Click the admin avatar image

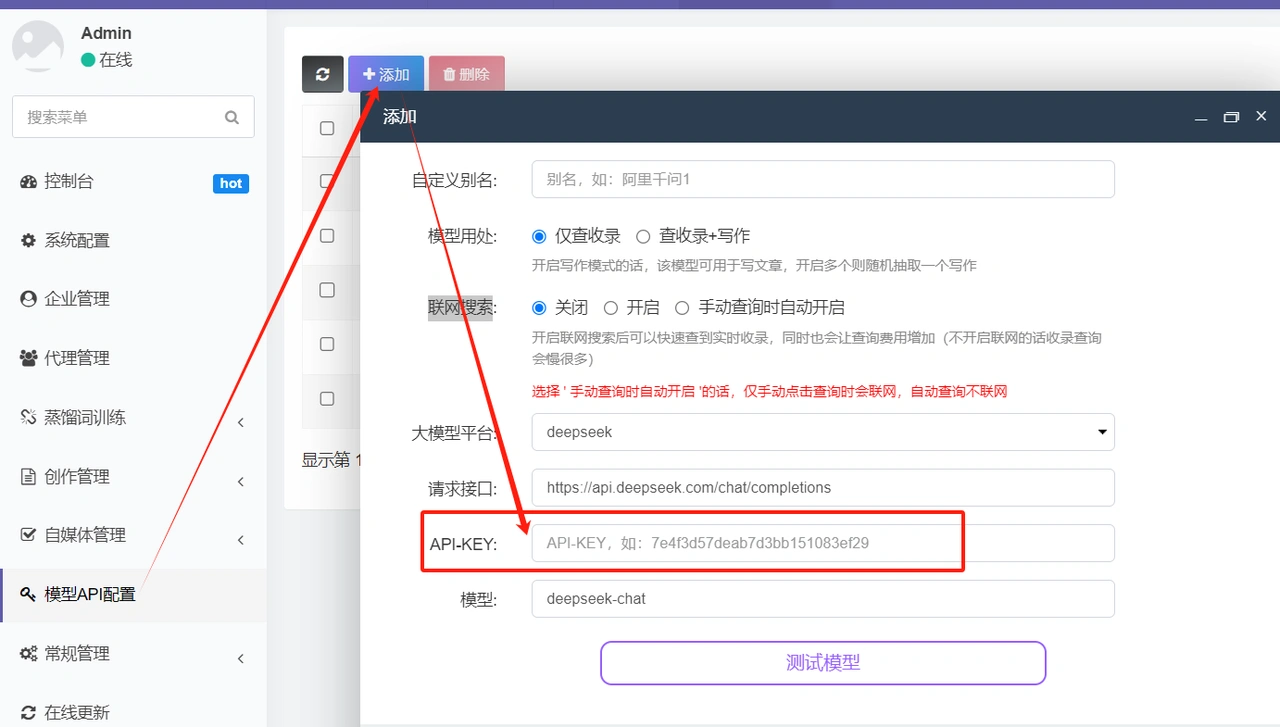pyautogui.click(x=38, y=45)
